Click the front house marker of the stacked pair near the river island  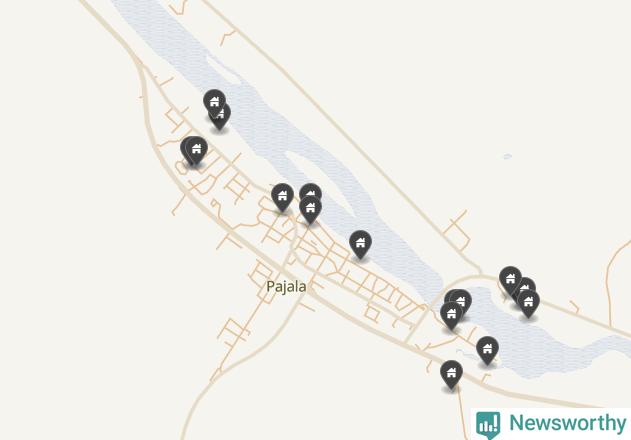tap(310, 208)
